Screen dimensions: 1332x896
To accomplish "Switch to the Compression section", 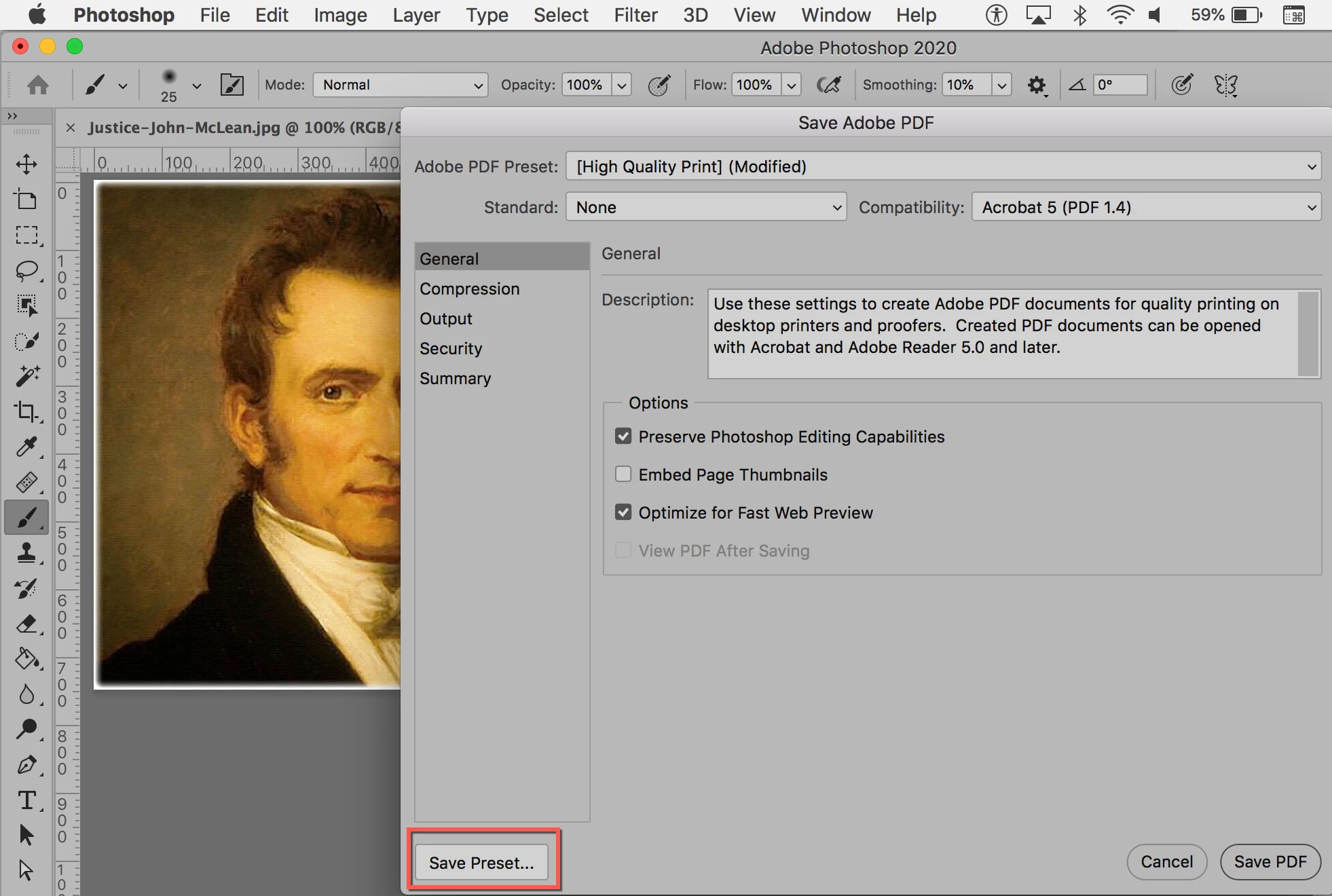I will [469, 288].
